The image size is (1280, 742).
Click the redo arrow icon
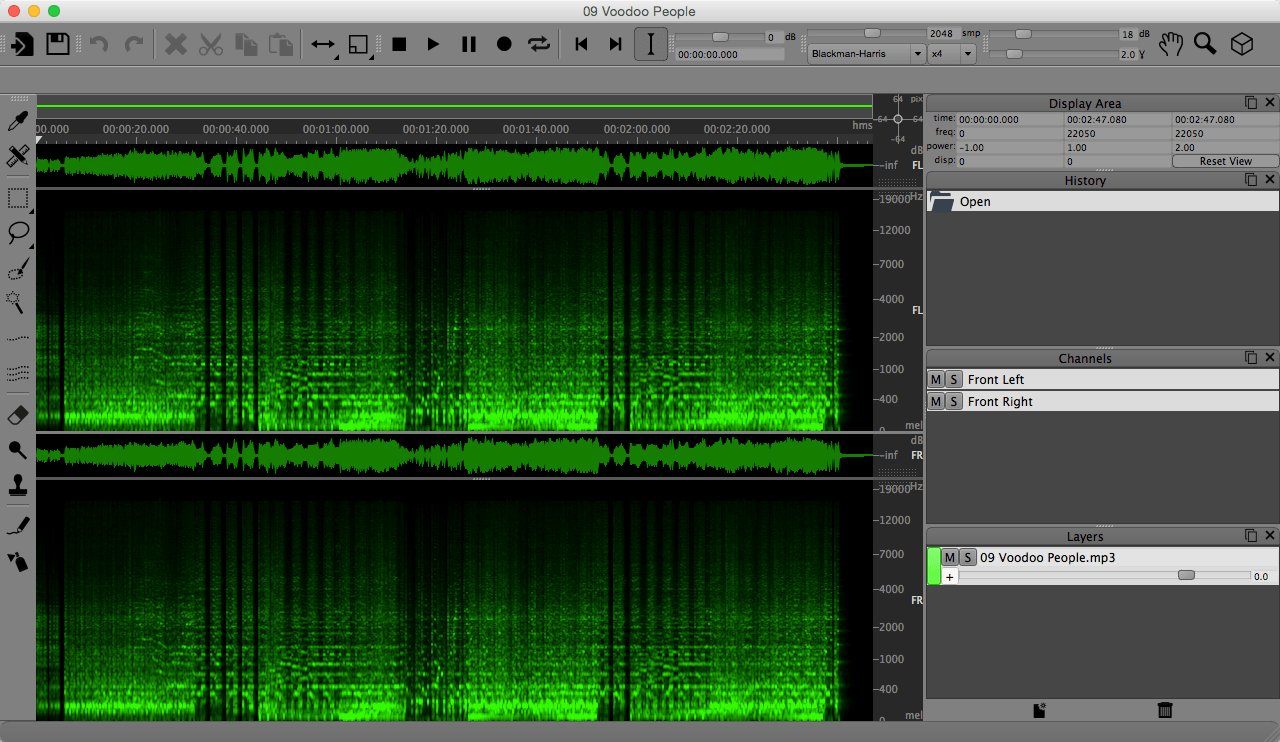(x=133, y=44)
